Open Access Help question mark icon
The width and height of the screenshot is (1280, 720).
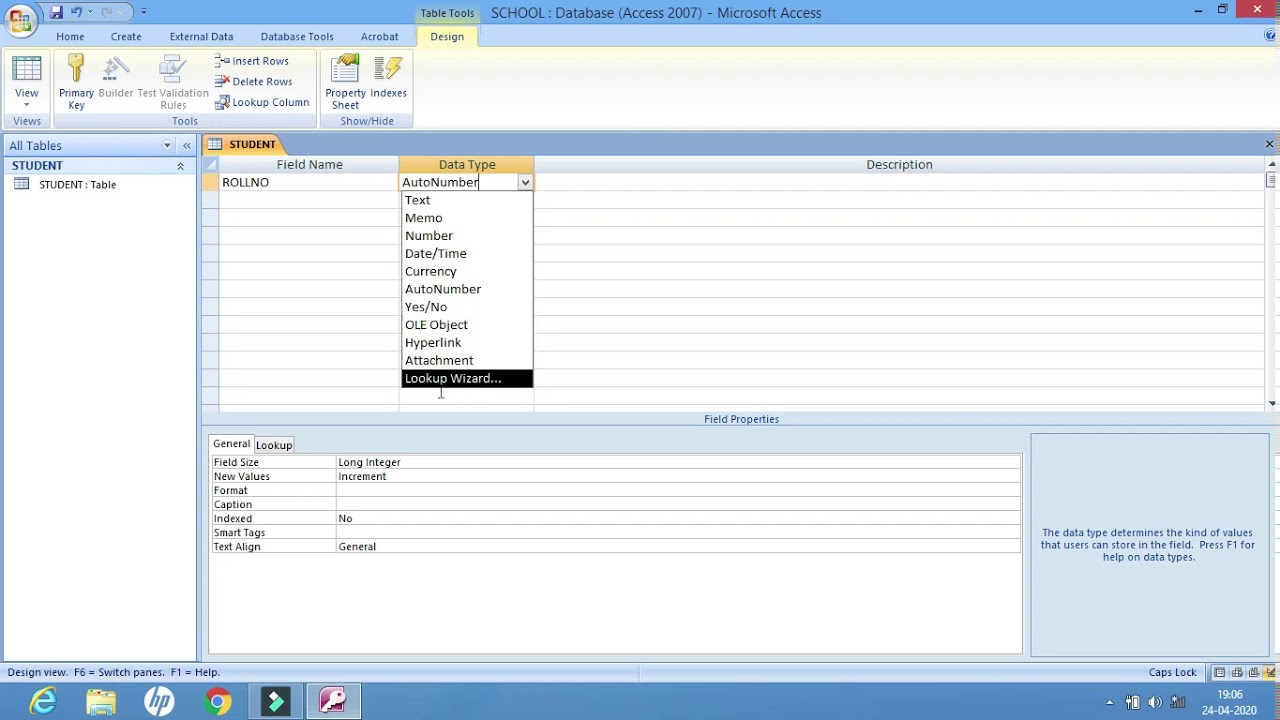click(x=1270, y=36)
